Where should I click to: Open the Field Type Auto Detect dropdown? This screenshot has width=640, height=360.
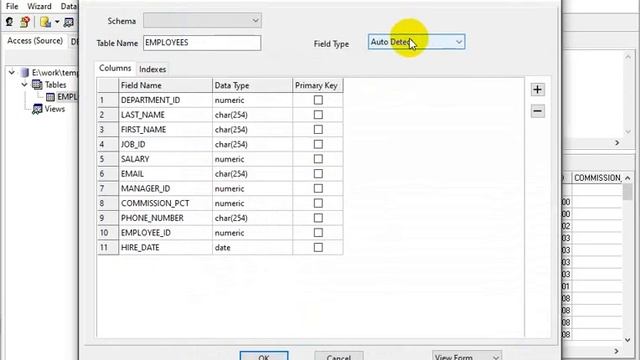pyautogui.click(x=416, y=42)
